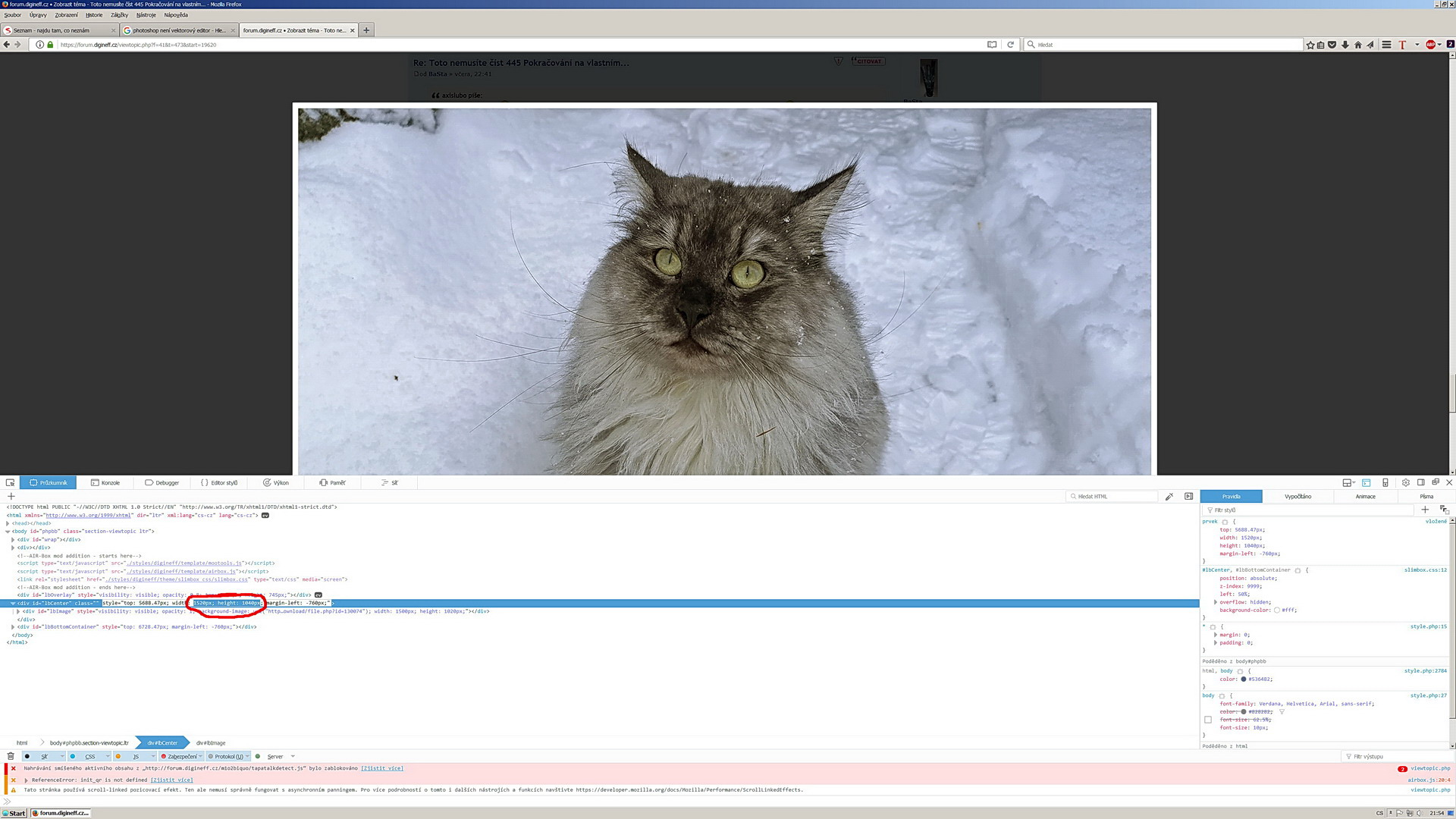Screen dimensions: 1456x819
Task: Click the reload page icon in address bar
Action: click(1010, 45)
